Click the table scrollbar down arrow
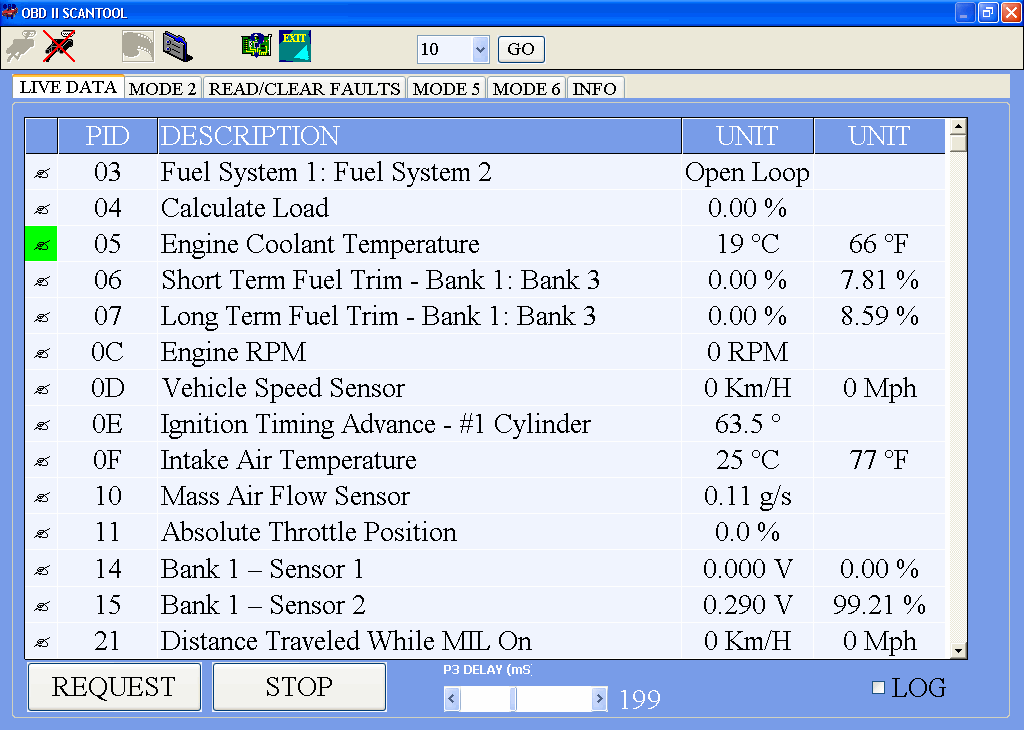The height and width of the screenshot is (730, 1024). (957, 650)
